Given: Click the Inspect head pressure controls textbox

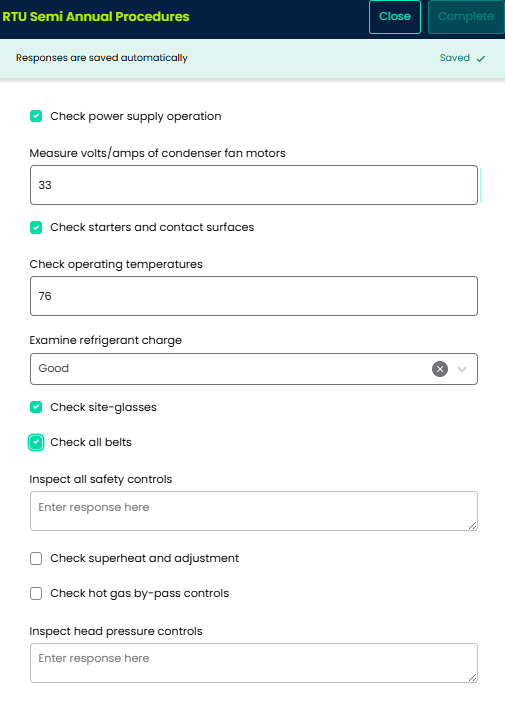Looking at the screenshot, I should 254,663.
